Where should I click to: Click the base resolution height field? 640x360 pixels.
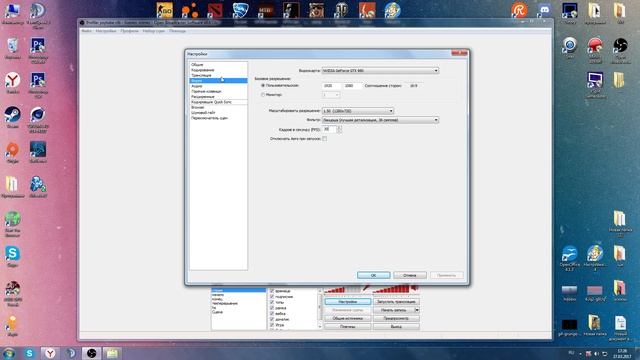(353, 86)
